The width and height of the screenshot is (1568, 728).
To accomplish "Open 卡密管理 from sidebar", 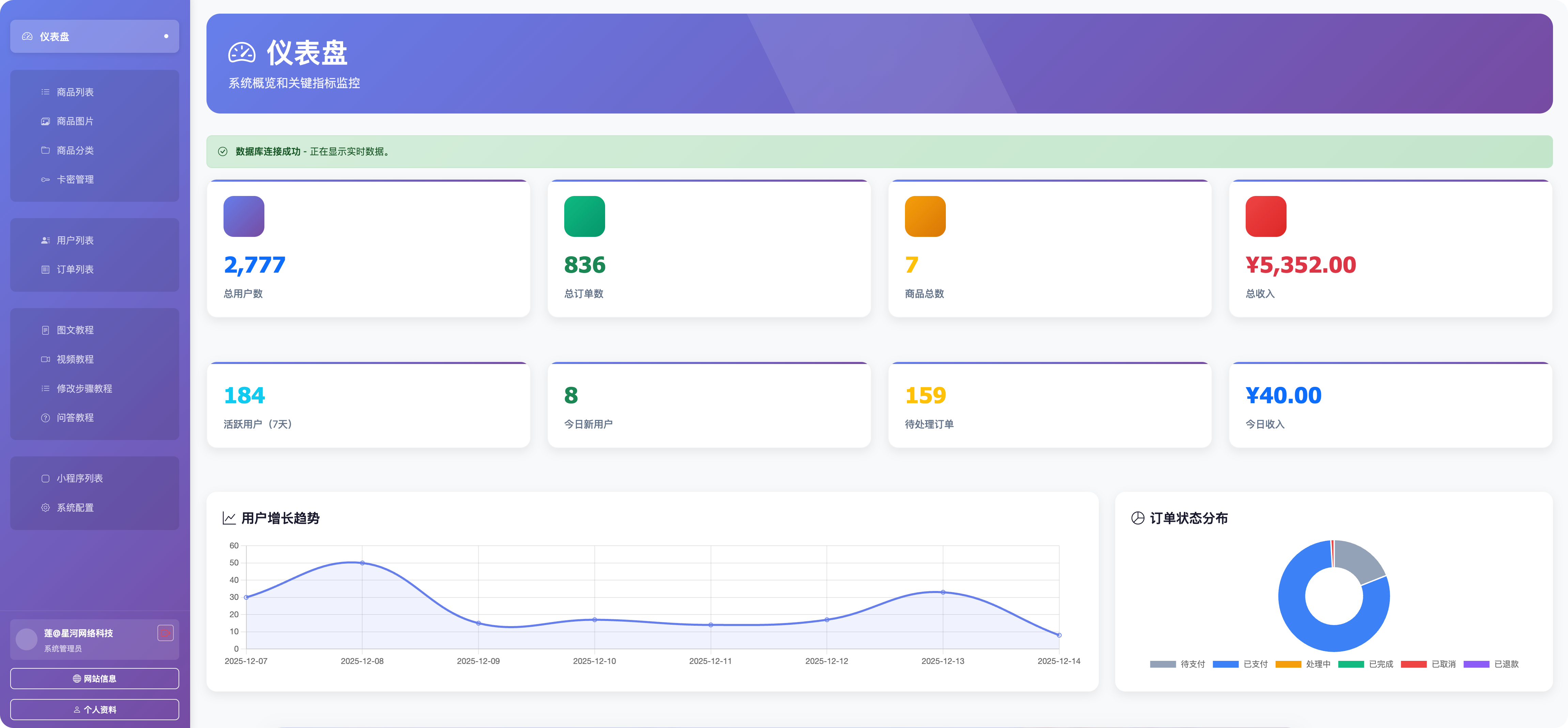I will click(75, 180).
